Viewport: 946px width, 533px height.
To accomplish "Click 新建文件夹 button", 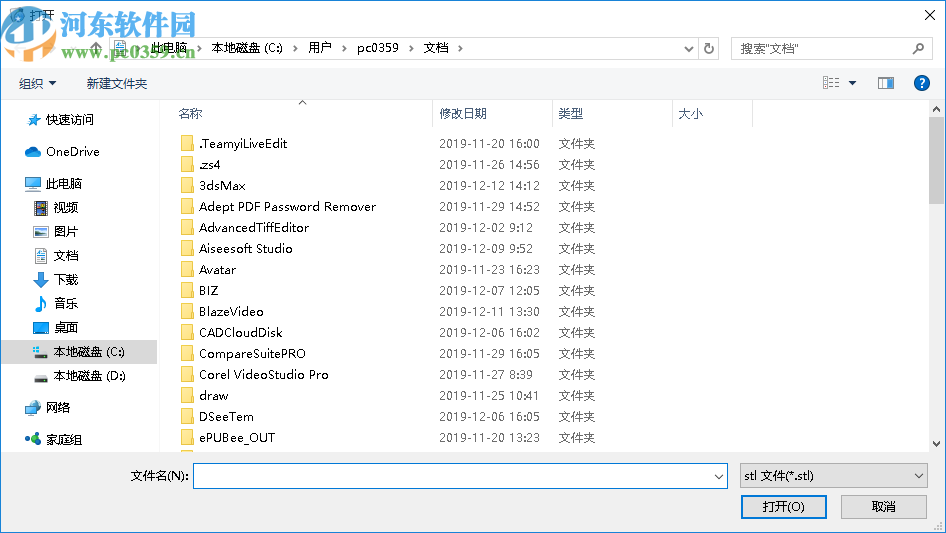I will coord(117,83).
